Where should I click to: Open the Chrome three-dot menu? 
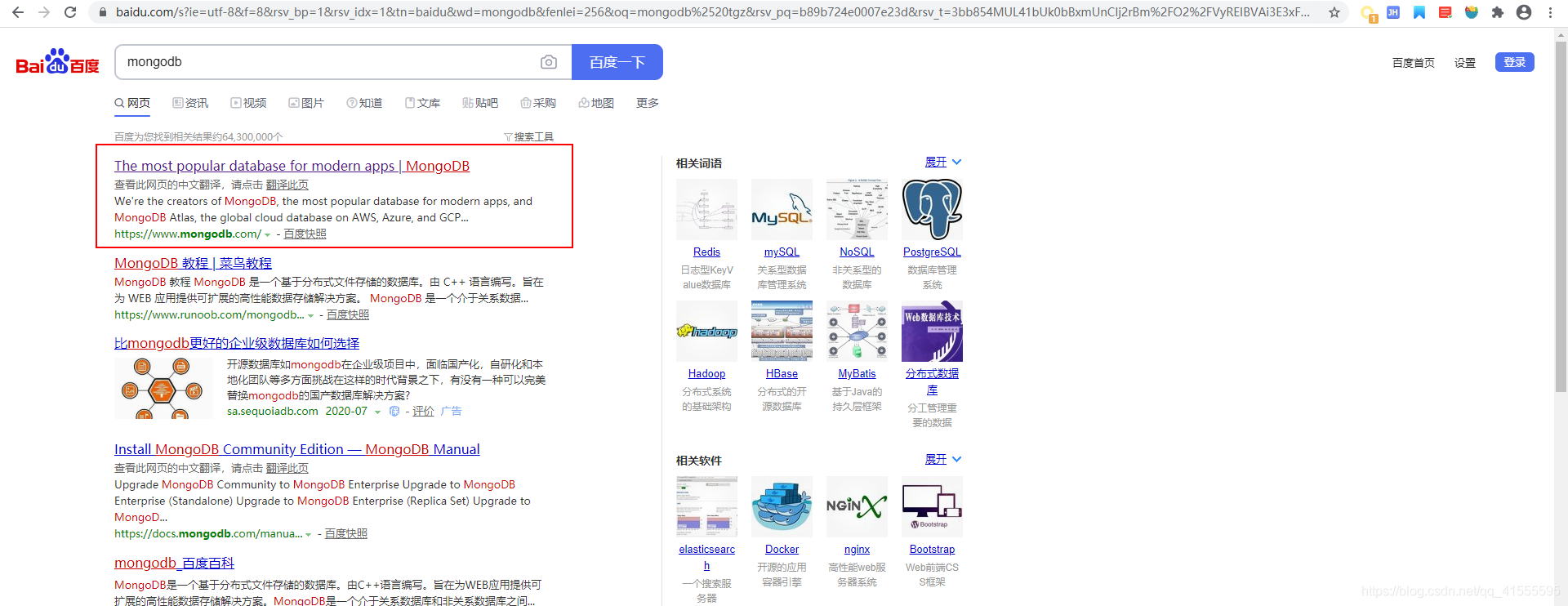pyautogui.click(x=1550, y=12)
